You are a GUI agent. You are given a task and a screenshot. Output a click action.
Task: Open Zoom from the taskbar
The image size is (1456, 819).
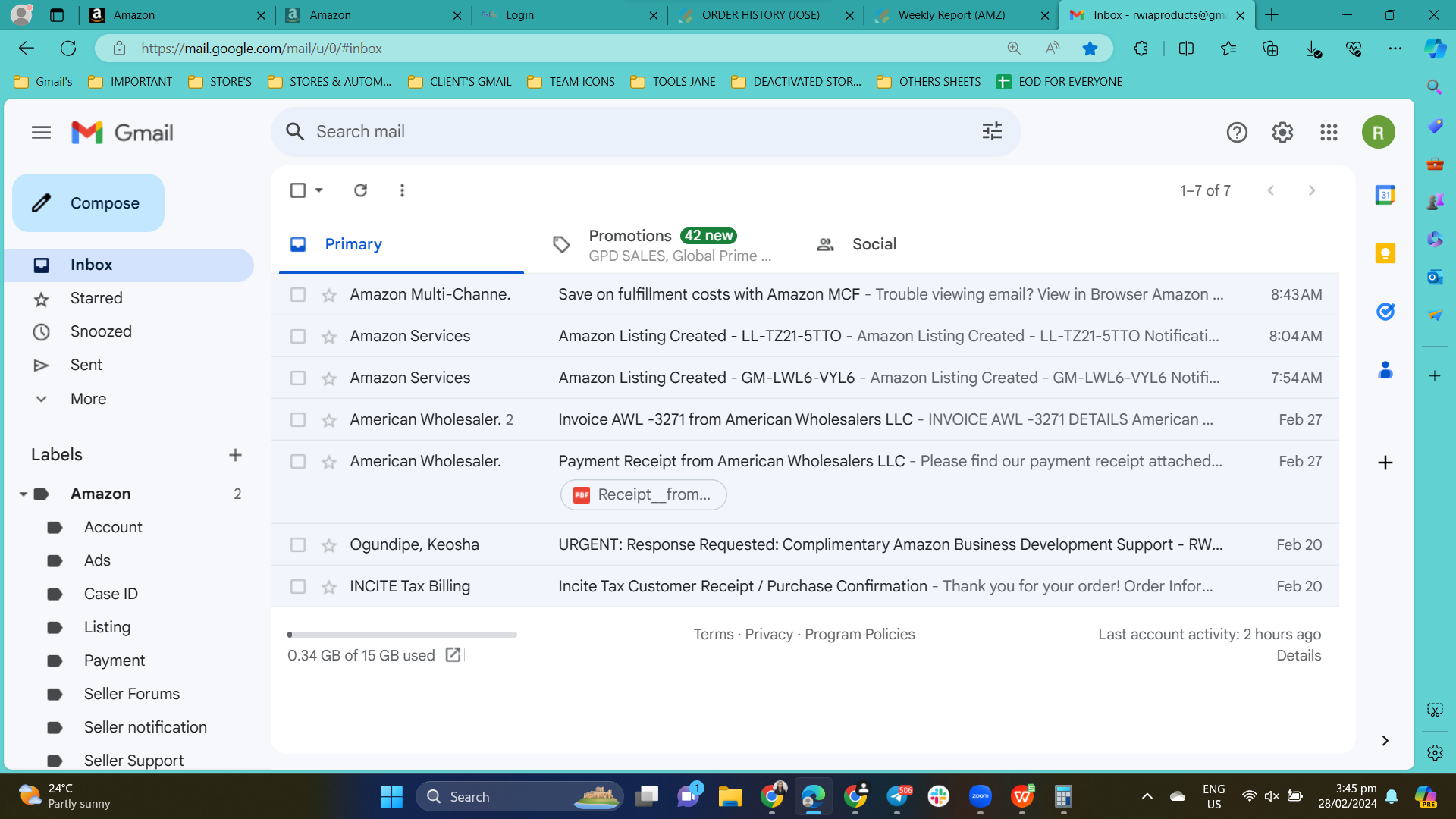(980, 797)
